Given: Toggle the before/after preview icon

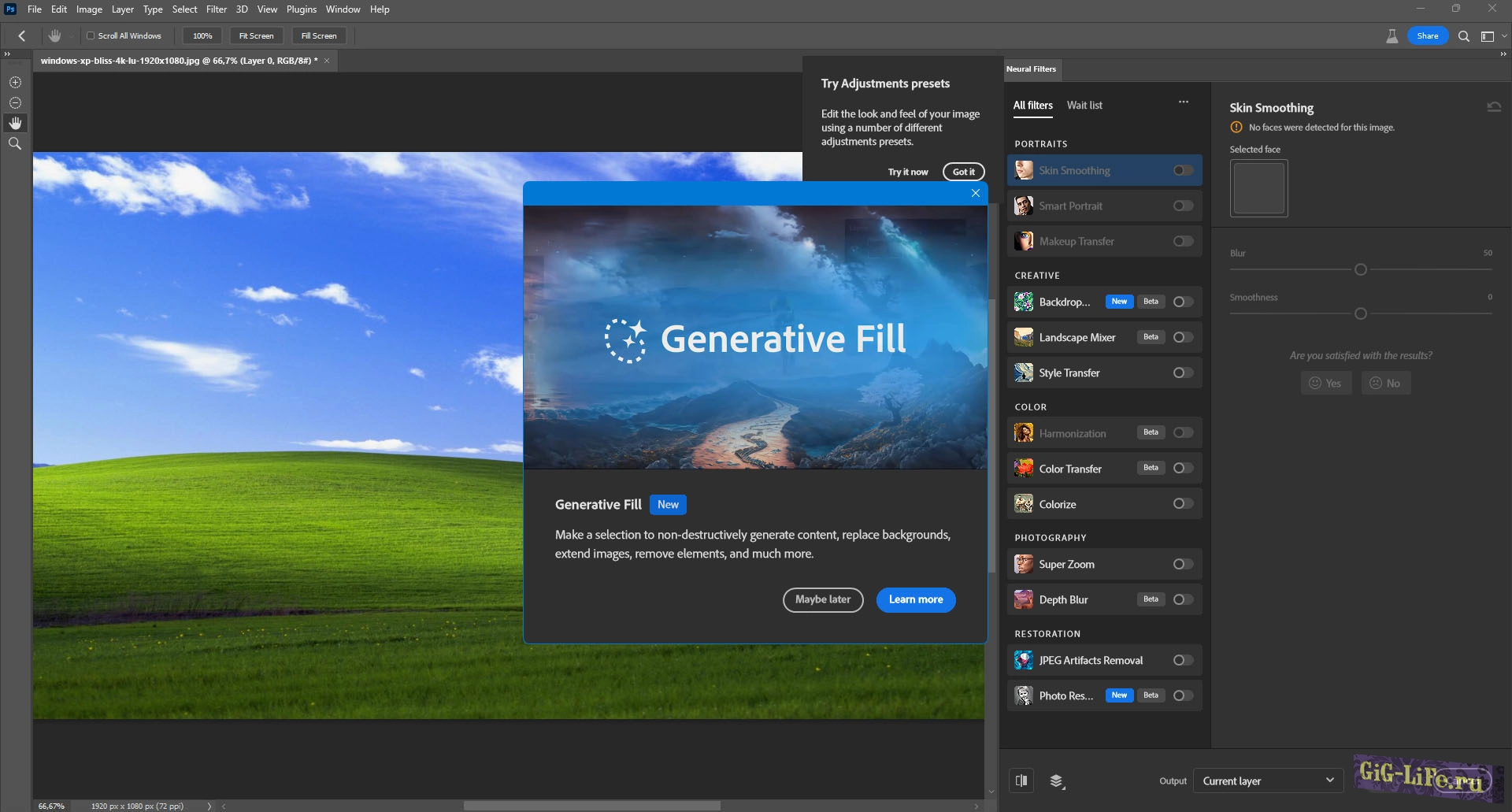Looking at the screenshot, I should point(1021,780).
